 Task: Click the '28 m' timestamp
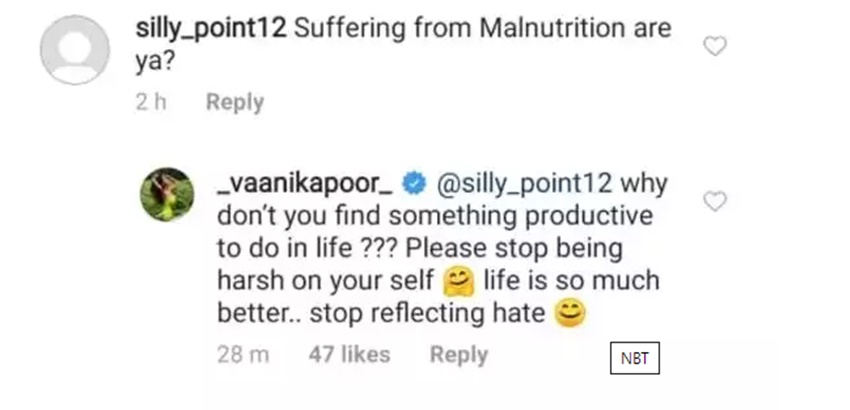pos(246,354)
